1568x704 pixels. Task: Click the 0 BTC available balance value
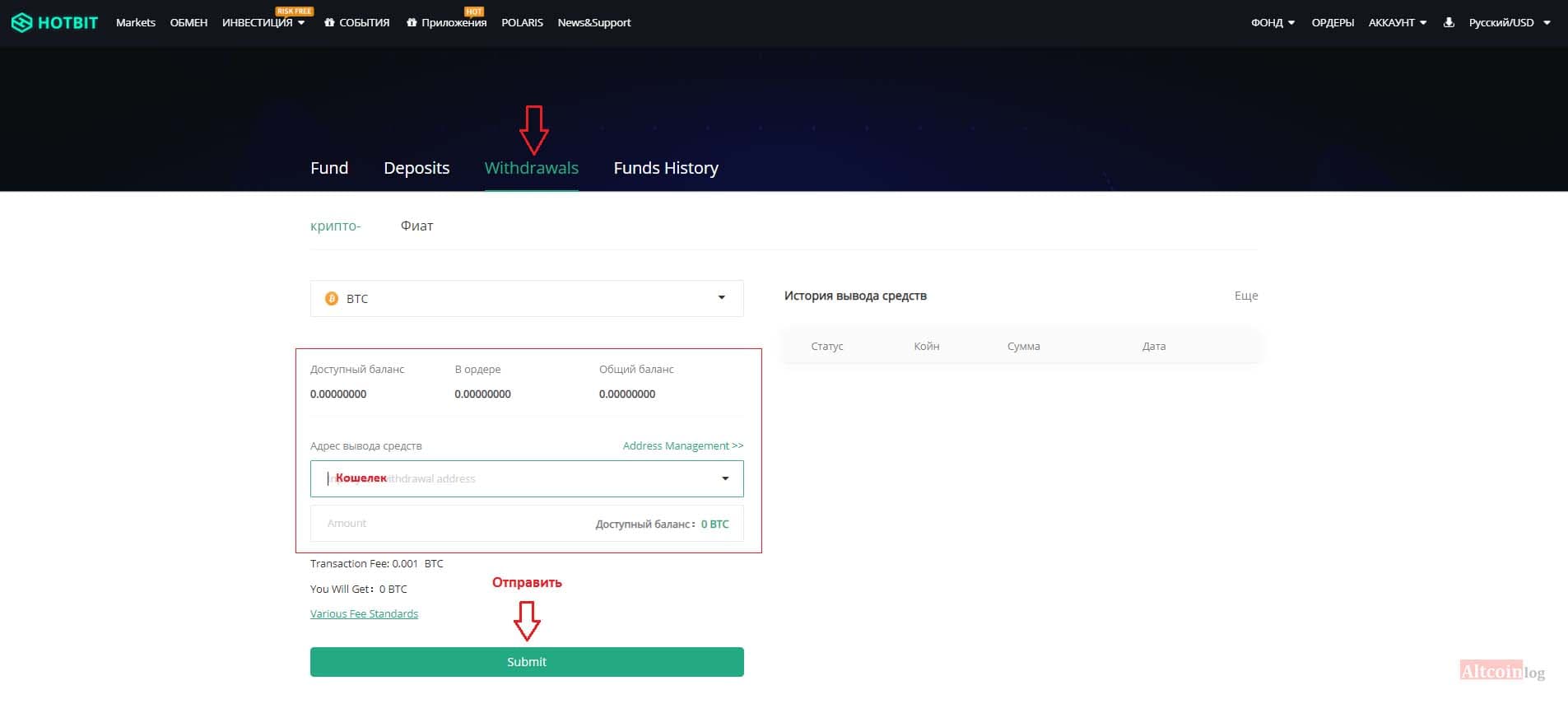point(714,524)
